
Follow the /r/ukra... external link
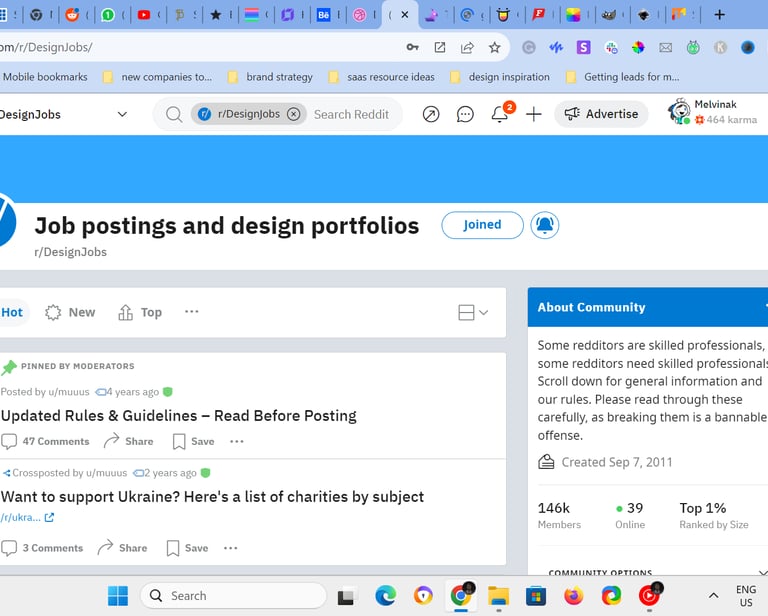27,518
